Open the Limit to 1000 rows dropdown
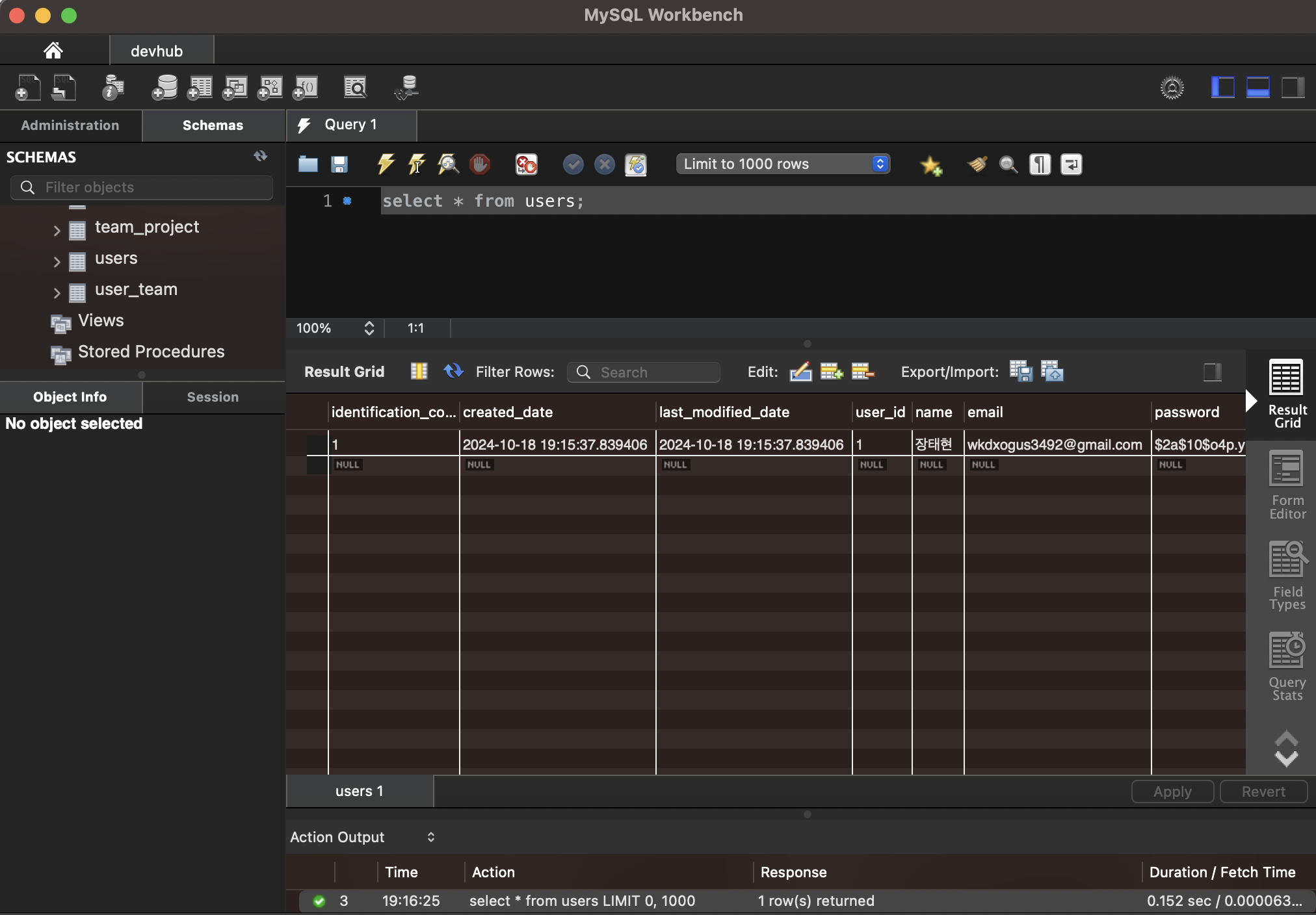1316x915 pixels. 783,164
